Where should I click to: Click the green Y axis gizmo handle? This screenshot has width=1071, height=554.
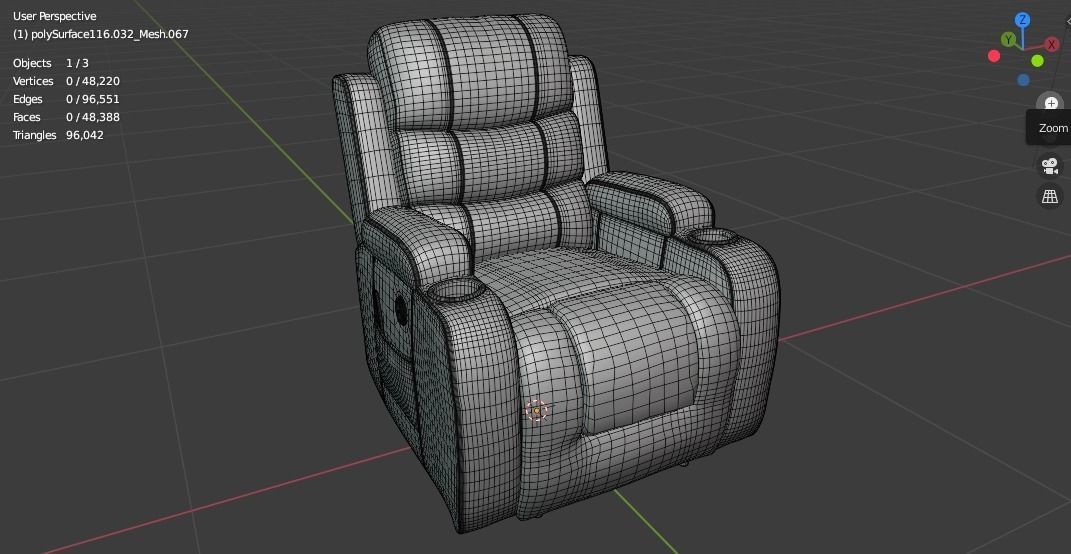(1007, 40)
